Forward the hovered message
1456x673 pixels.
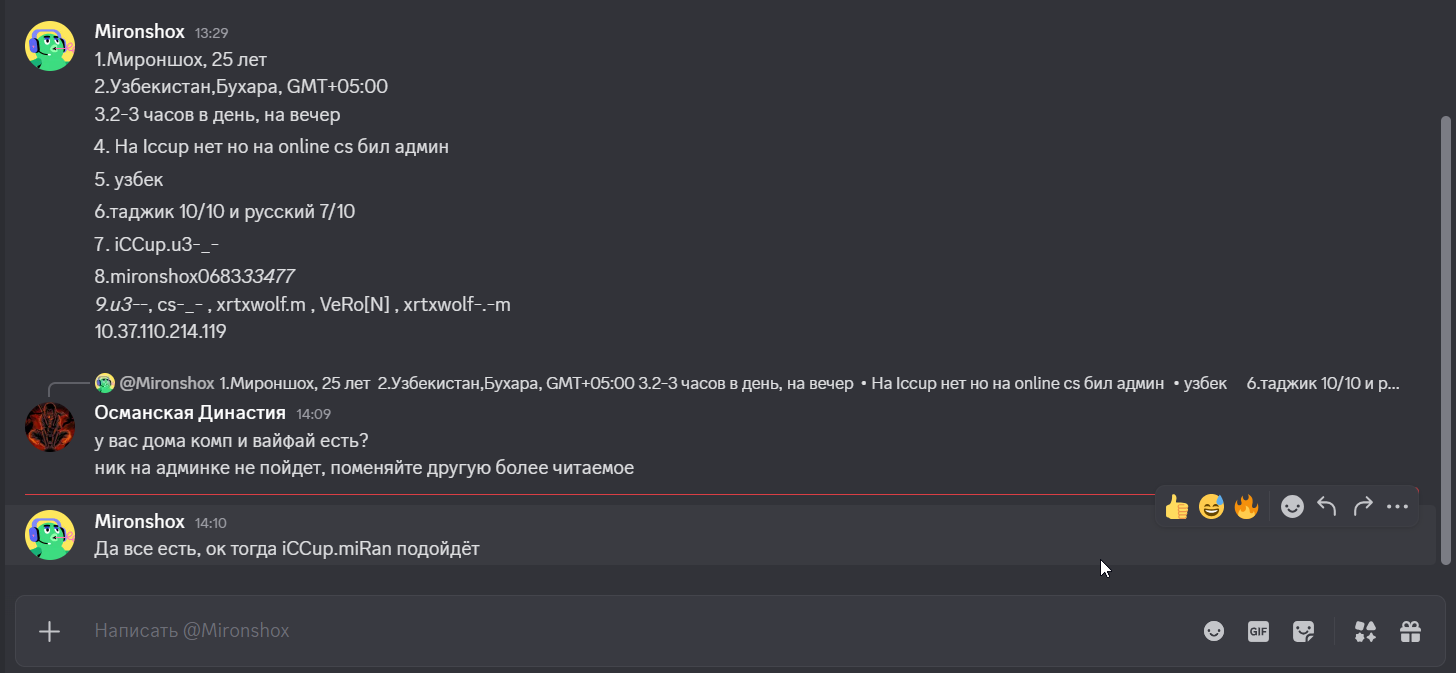pos(1362,507)
